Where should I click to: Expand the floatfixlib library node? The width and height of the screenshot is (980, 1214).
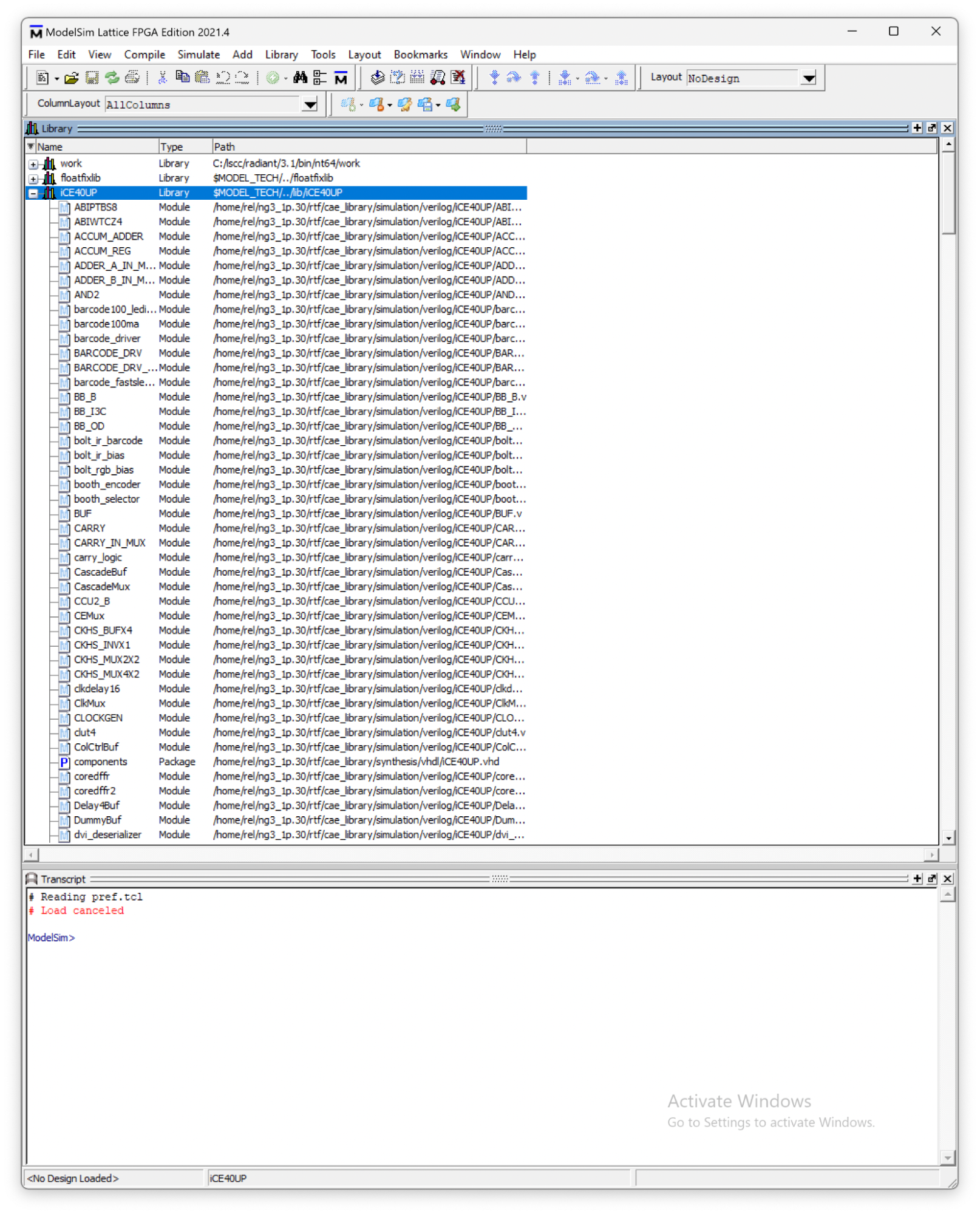33,179
